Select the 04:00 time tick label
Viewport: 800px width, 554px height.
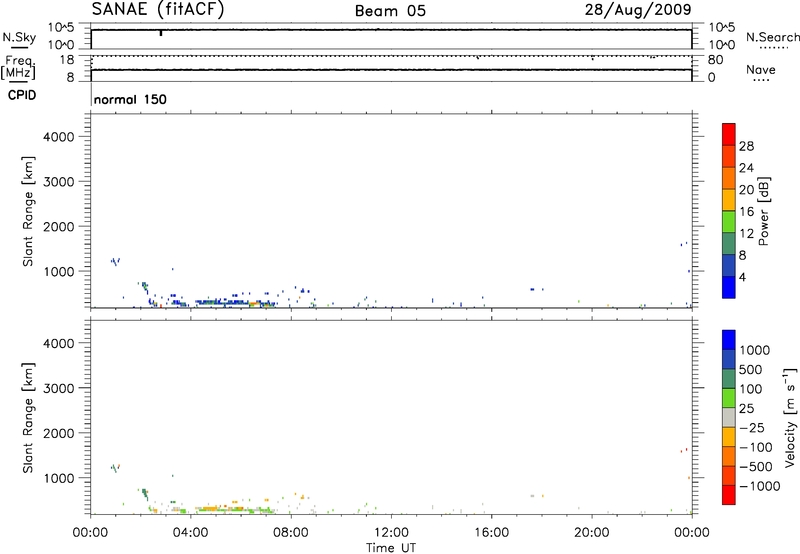point(191,533)
